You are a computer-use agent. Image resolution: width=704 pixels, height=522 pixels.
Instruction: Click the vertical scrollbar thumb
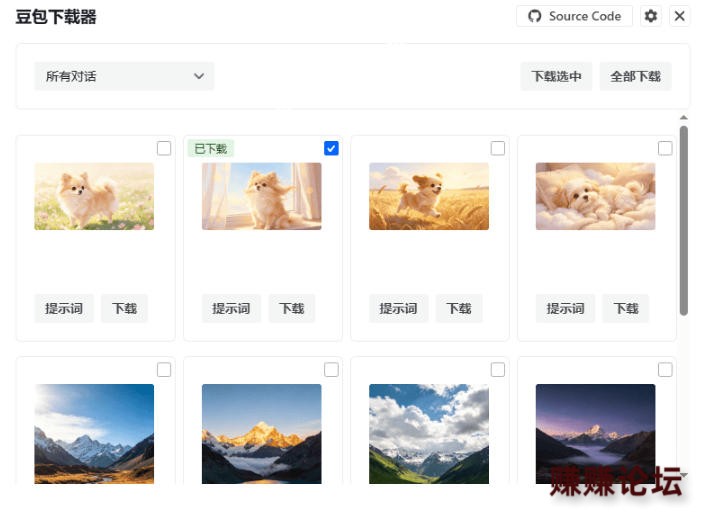683,220
